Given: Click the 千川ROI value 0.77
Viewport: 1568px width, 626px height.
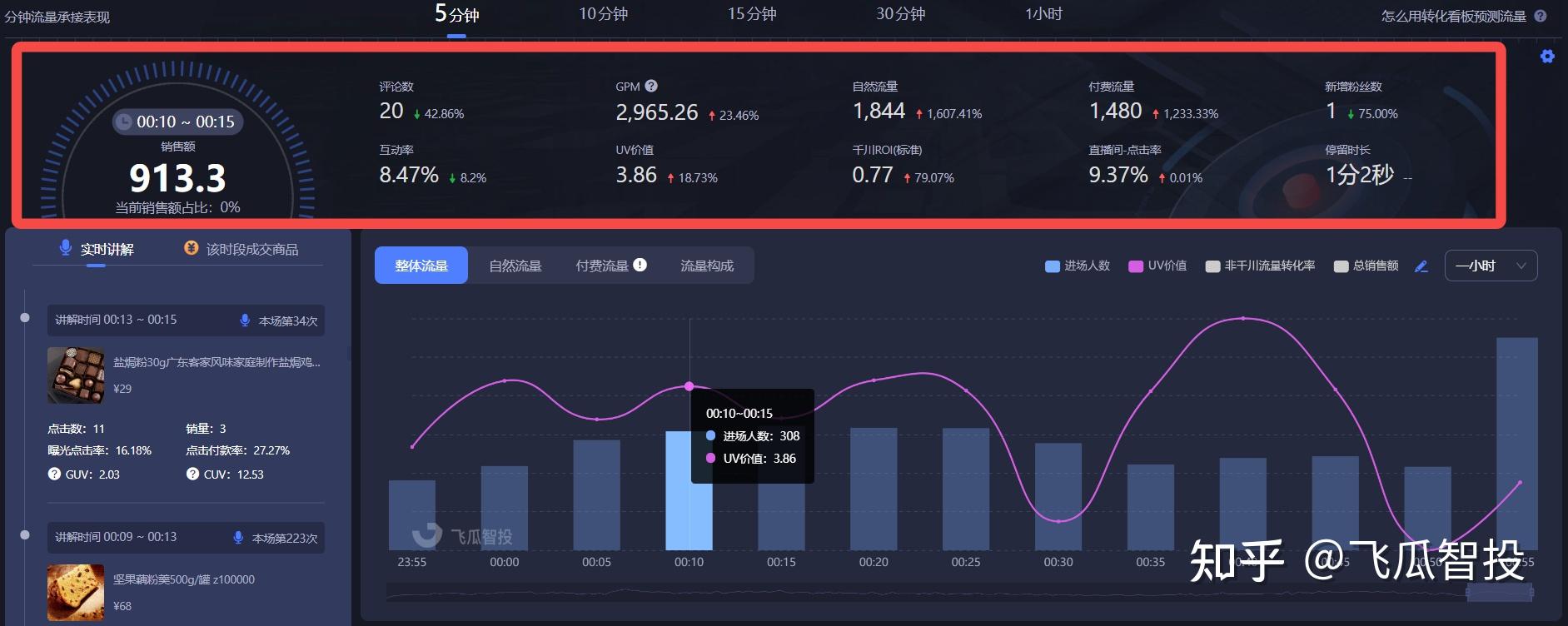Looking at the screenshot, I should [x=873, y=175].
